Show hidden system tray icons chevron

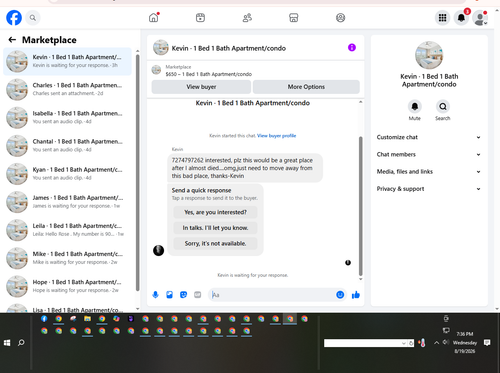coord(436,343)
